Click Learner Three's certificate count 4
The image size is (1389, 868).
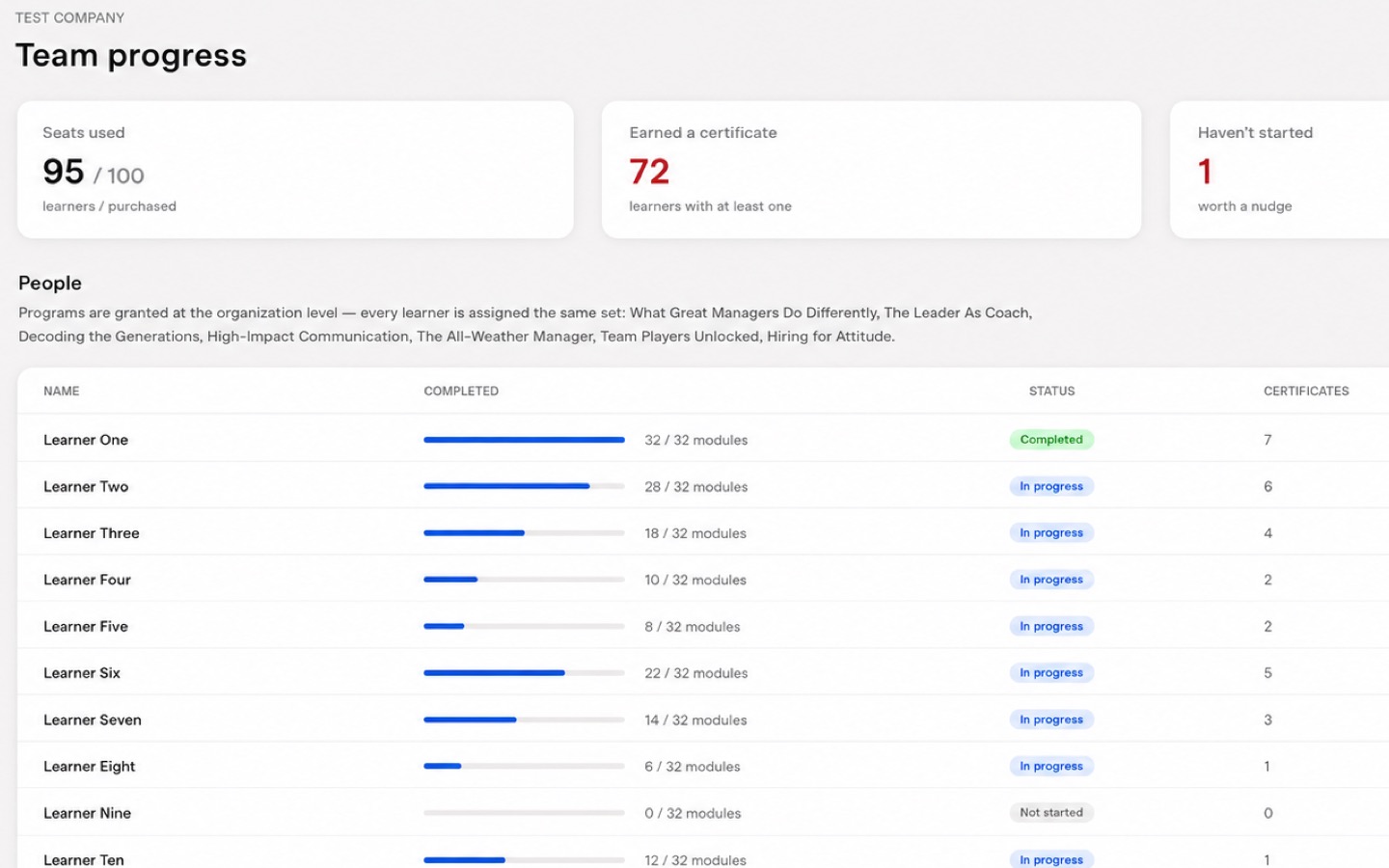click(x=1267, y=533)
